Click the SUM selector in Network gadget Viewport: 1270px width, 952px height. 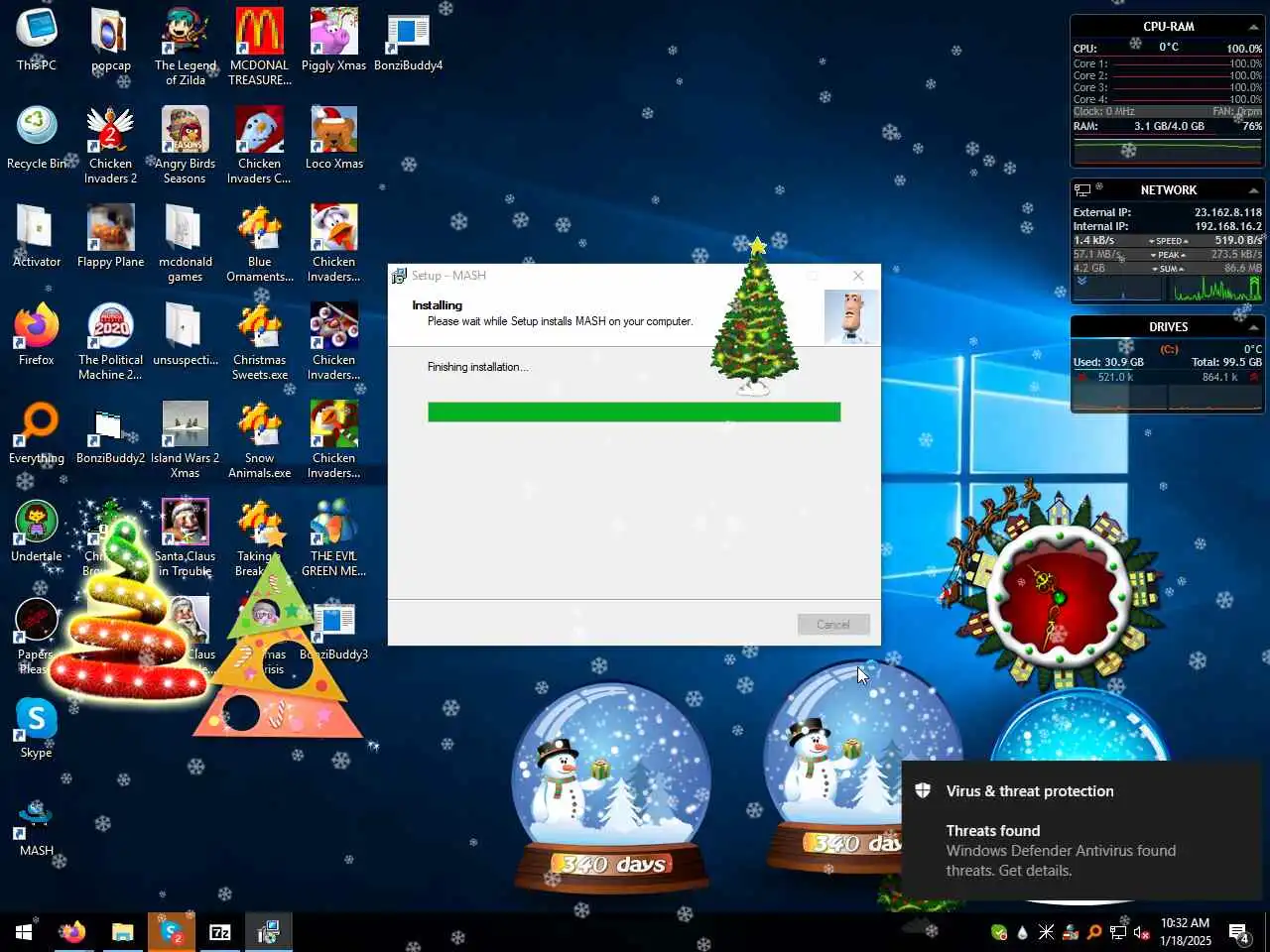(x=1168, y=269)
